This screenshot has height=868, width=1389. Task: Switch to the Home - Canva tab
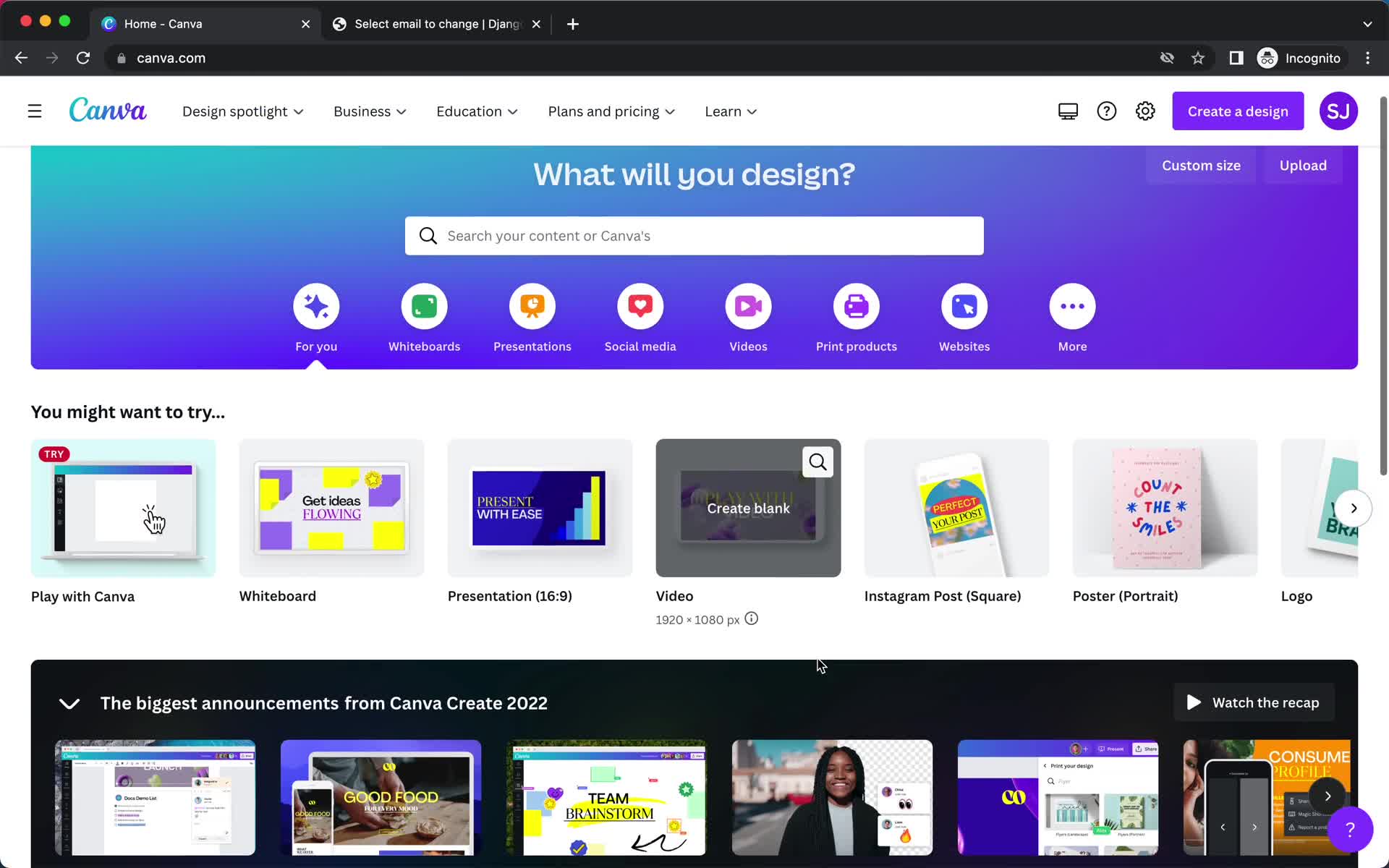(x=206, y=24)
